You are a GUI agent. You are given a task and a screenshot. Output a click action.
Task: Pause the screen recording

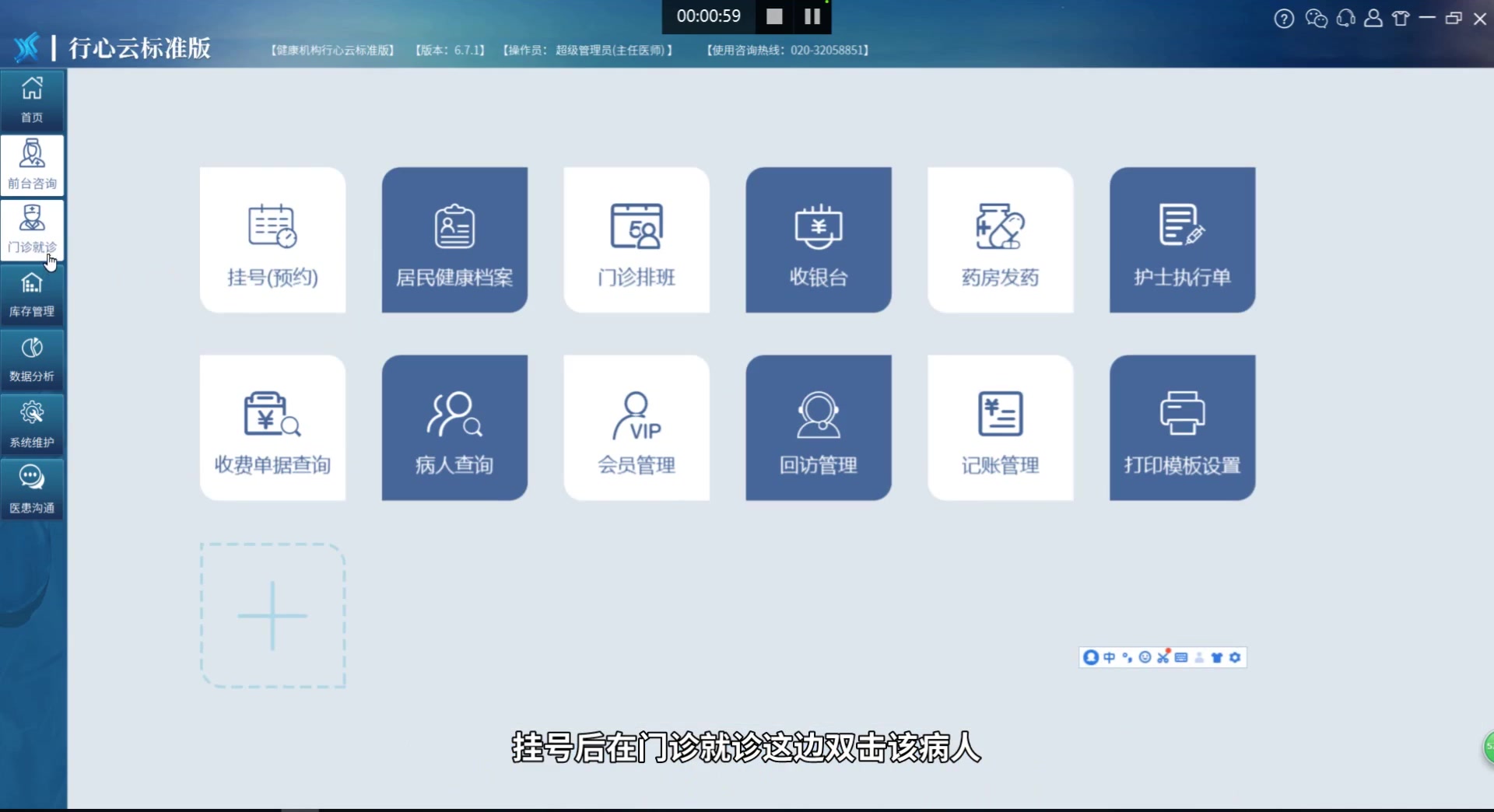(x=812, y=16)
